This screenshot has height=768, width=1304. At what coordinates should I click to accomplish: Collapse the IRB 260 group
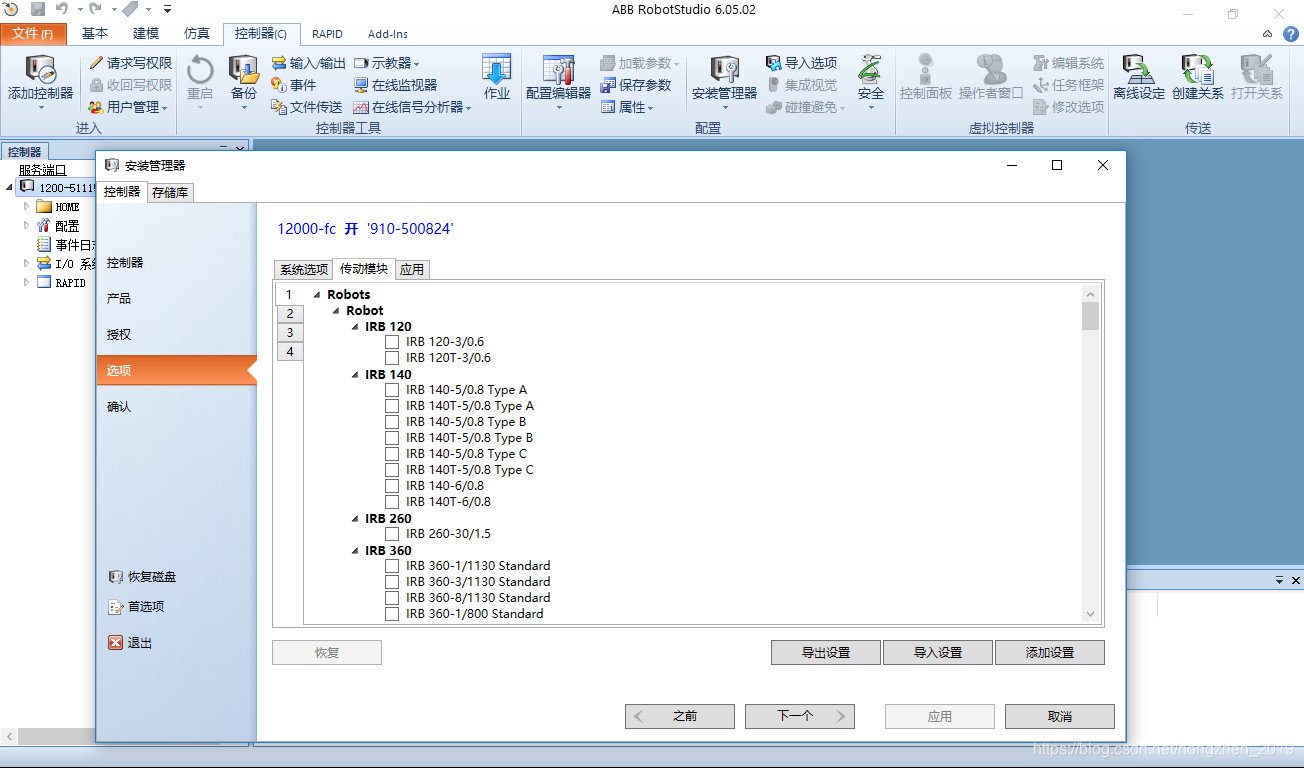[x=355, y=519]
